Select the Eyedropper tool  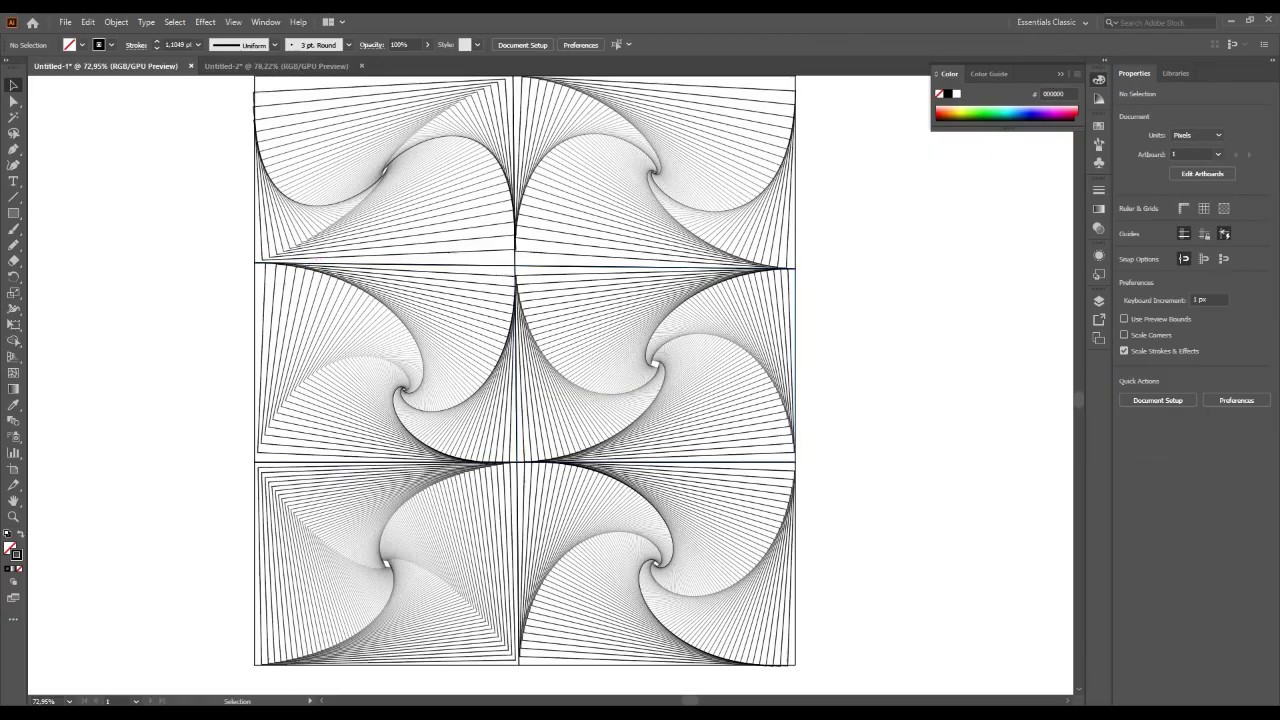point(14,405)
